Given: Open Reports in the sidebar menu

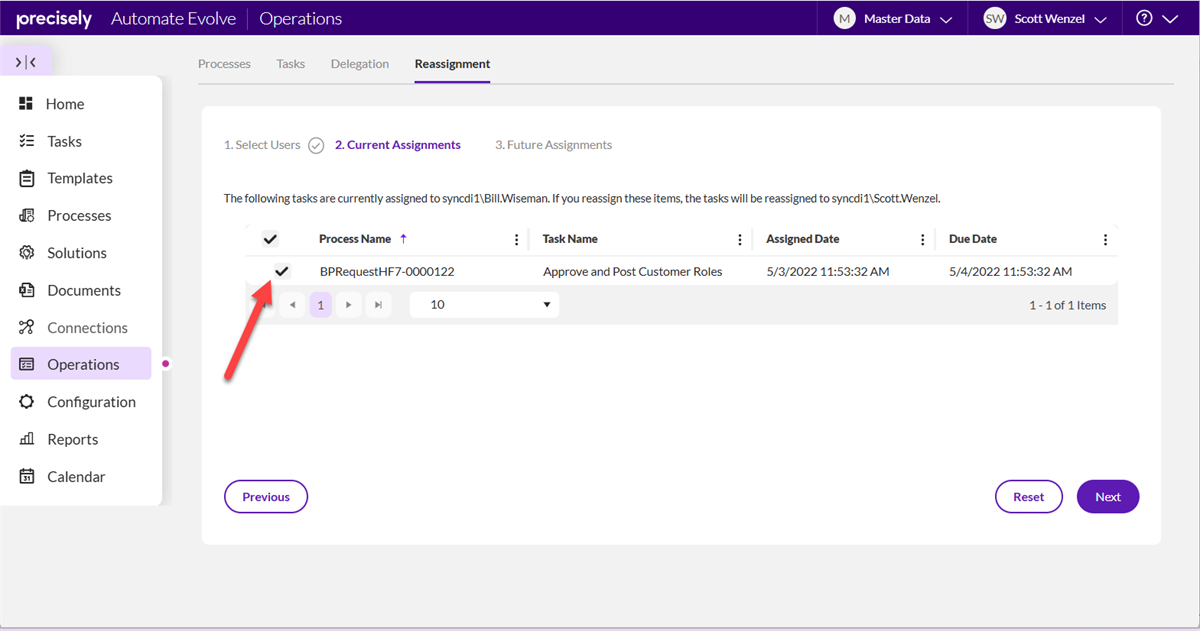Looking at the screenshot, I should point(72,439).
